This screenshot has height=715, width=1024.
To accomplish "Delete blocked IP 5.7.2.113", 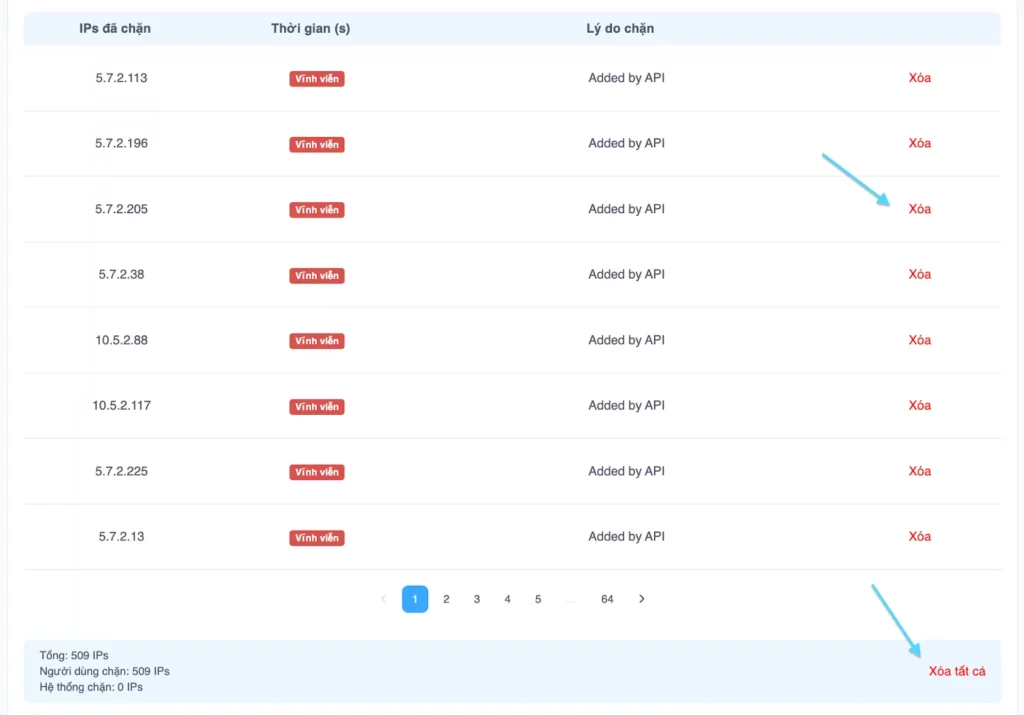I will [x=919, y=78].
